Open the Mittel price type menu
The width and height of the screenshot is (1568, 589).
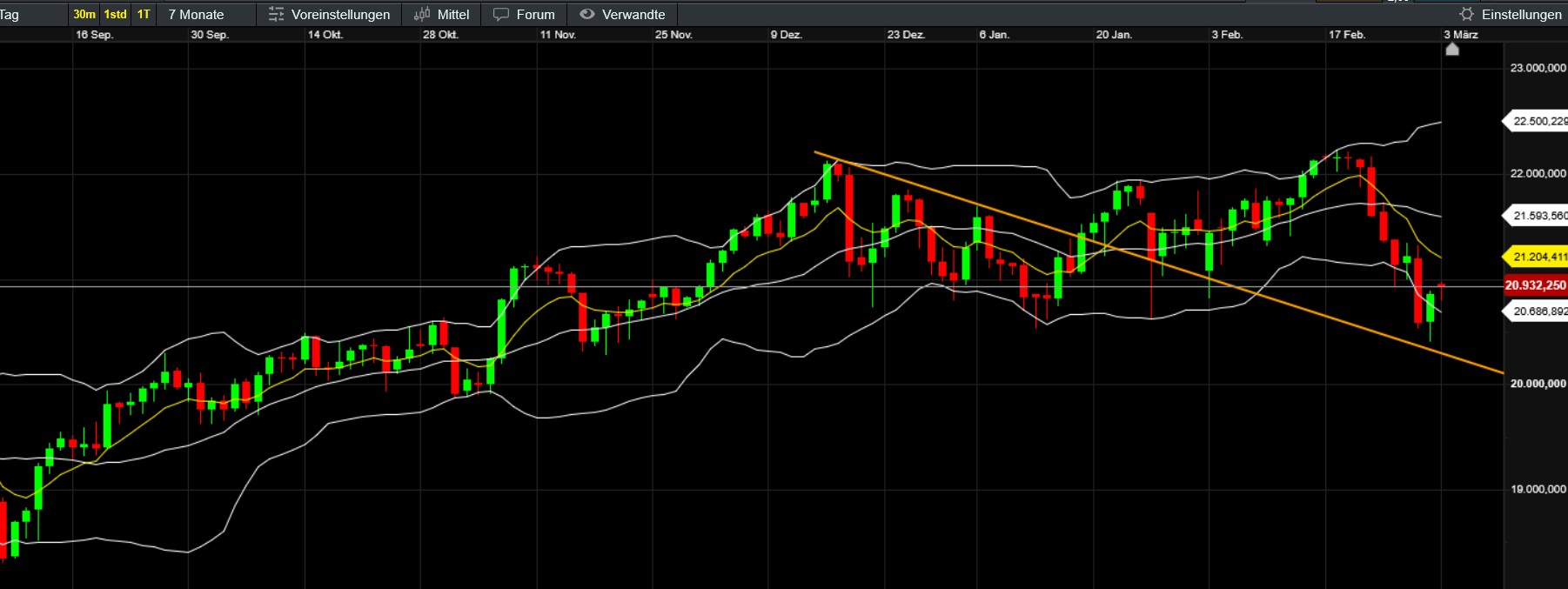[441, 15]
